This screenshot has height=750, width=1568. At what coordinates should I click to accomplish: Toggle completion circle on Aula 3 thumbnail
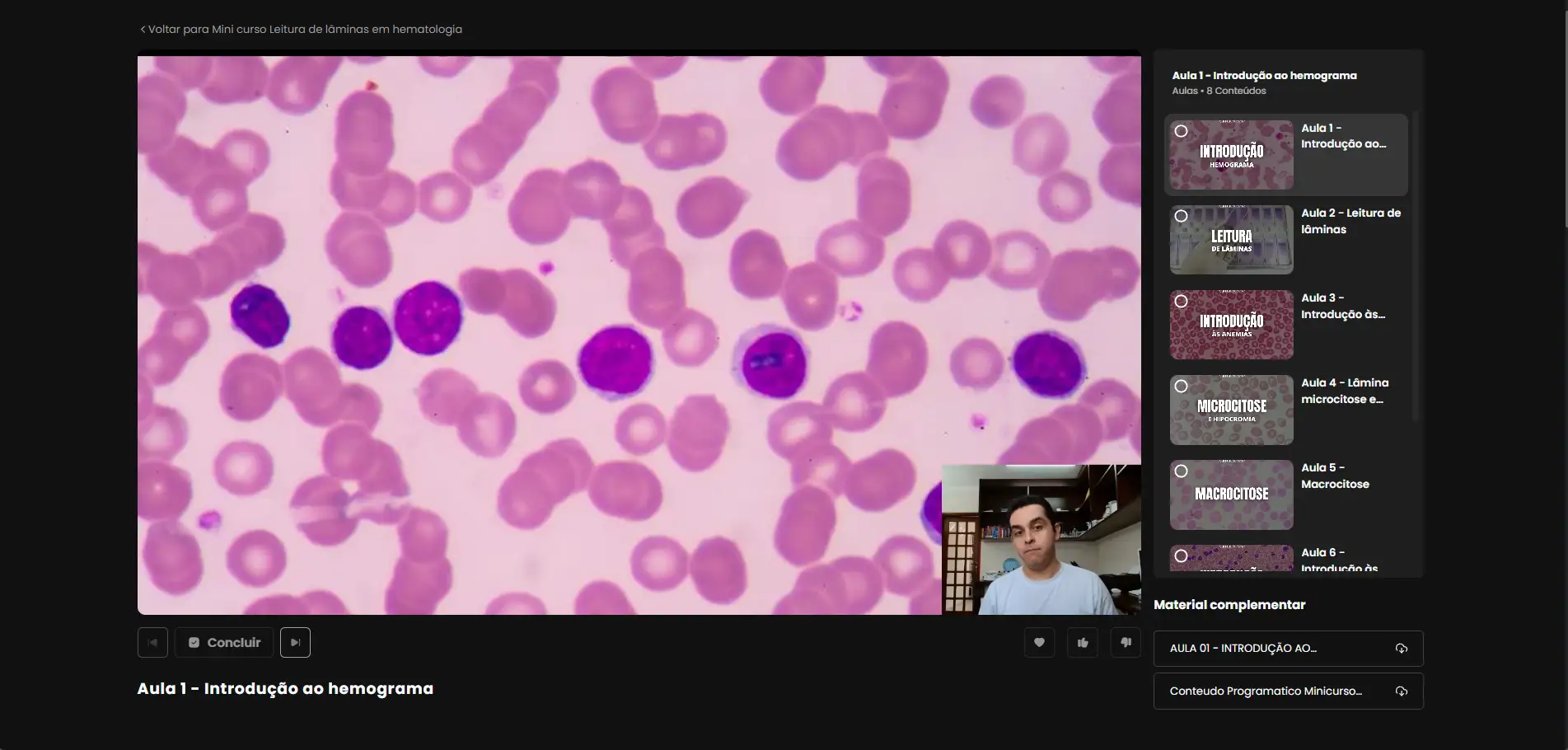coord(1181,301)
